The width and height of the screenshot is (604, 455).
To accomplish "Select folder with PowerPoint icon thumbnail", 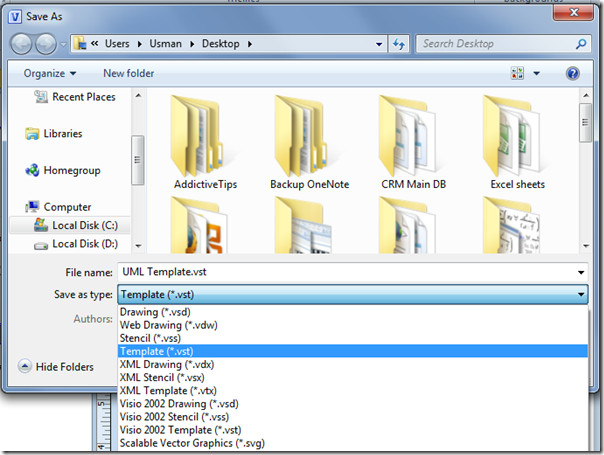I will click(x=200, y=225).
